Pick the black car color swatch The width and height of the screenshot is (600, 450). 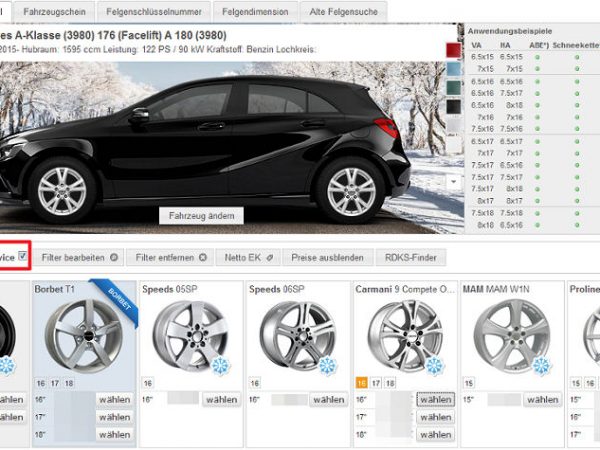click(x=454, y=106)
